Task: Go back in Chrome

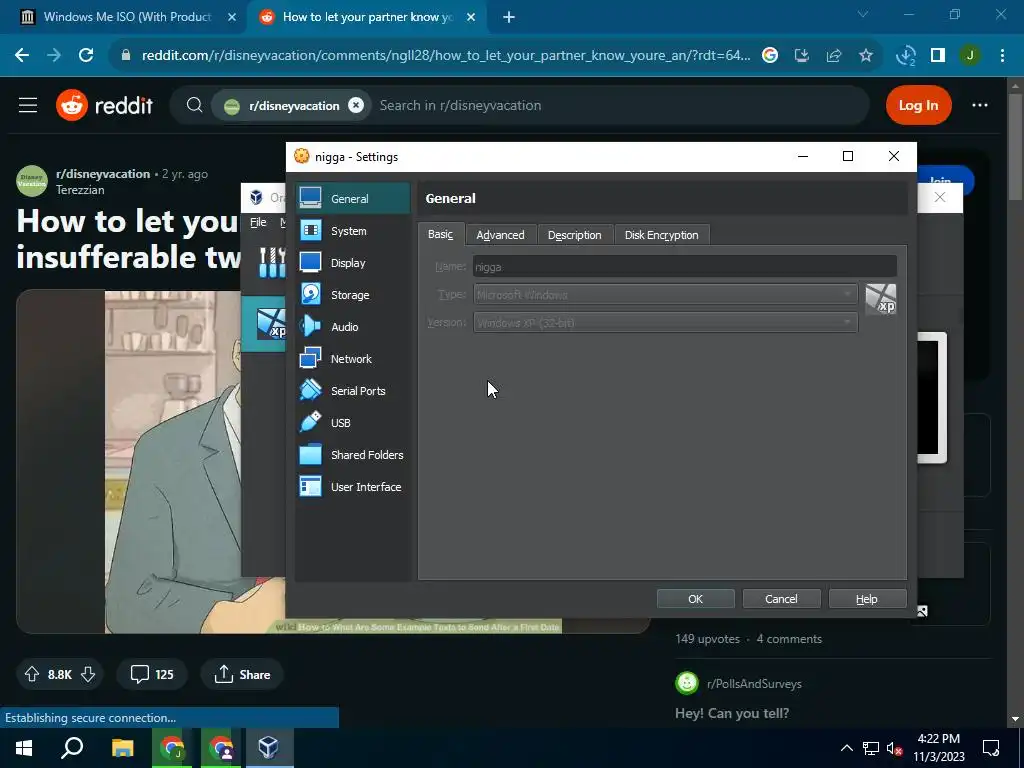Action: pyautogui.click(x=22, y=56)
